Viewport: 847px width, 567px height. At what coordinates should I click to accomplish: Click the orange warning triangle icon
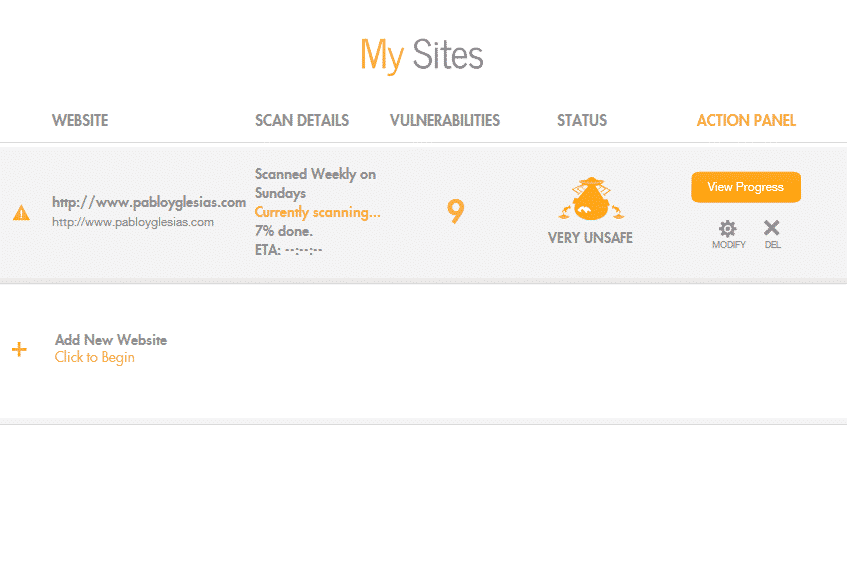(21, 213)
